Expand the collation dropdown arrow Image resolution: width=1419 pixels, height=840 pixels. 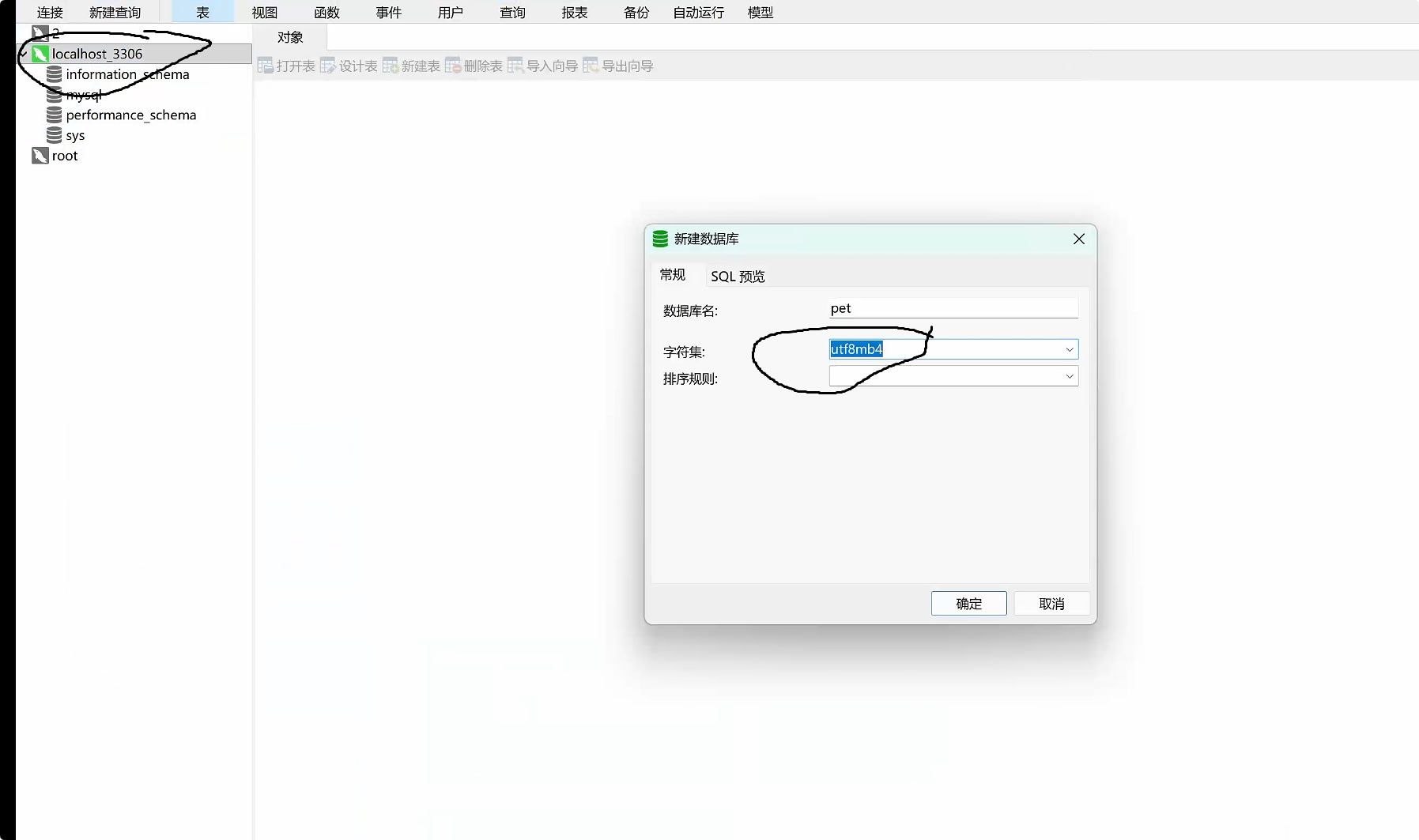pos(1069,376)
